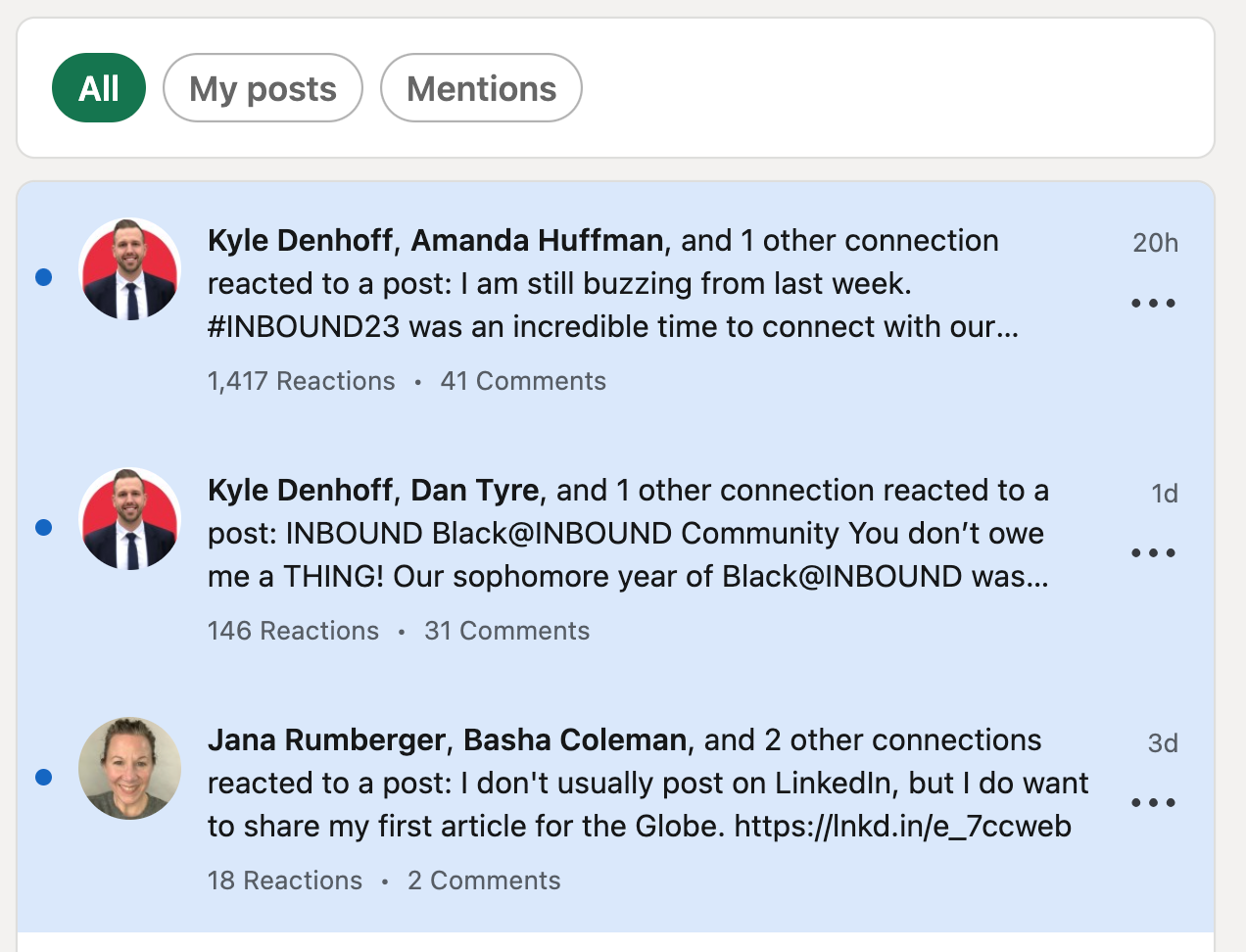1246x952 pixels.
Task: Click the unread dot beside the 3d notification
Action: pos(43,777)
